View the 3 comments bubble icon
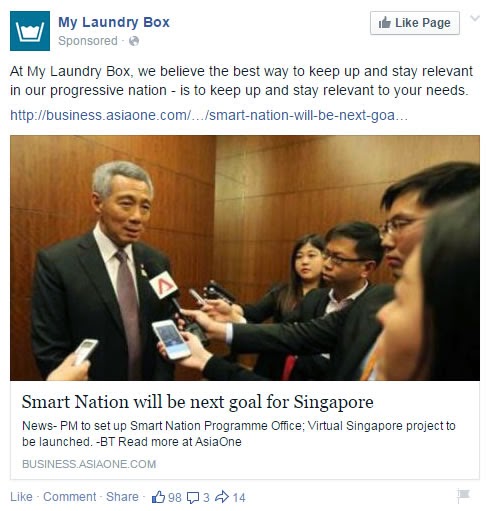The height and width of the screenshot is (511, 486). 193,498
